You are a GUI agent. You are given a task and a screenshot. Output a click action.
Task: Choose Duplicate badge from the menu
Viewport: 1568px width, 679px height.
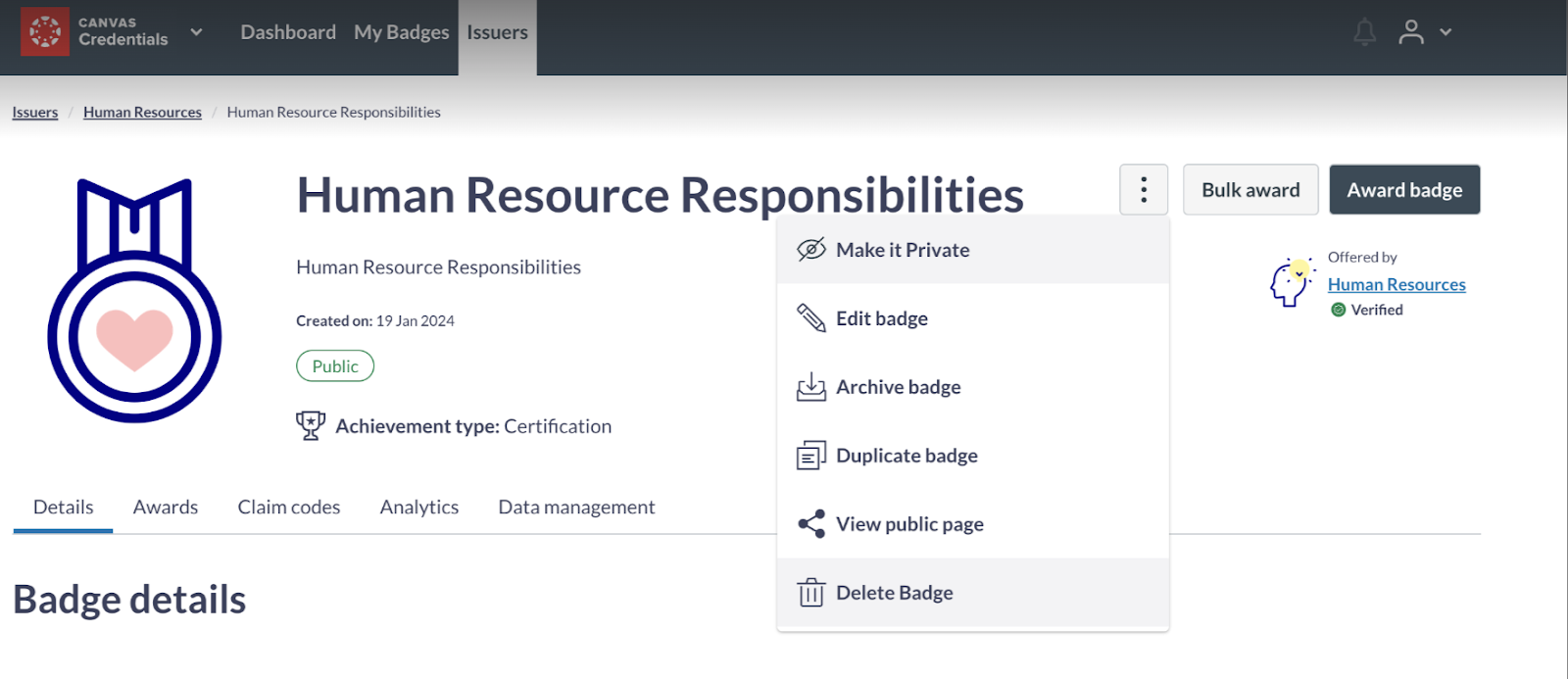click(x=973, y=456)
